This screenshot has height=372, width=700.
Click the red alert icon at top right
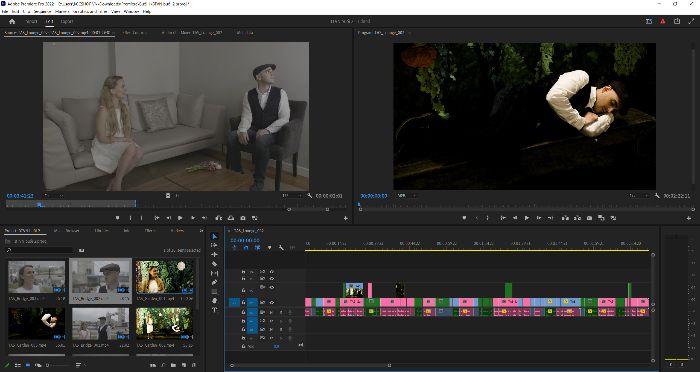pyautogui.click(x=663, y=21)
